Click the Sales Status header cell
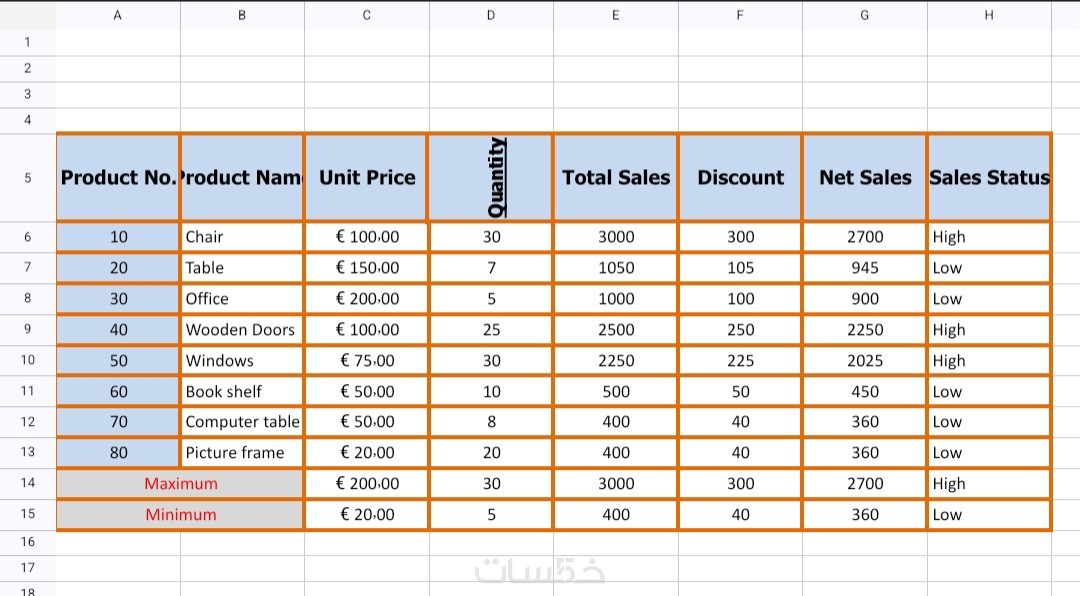 pyautogui.click(x=989, y=177)
